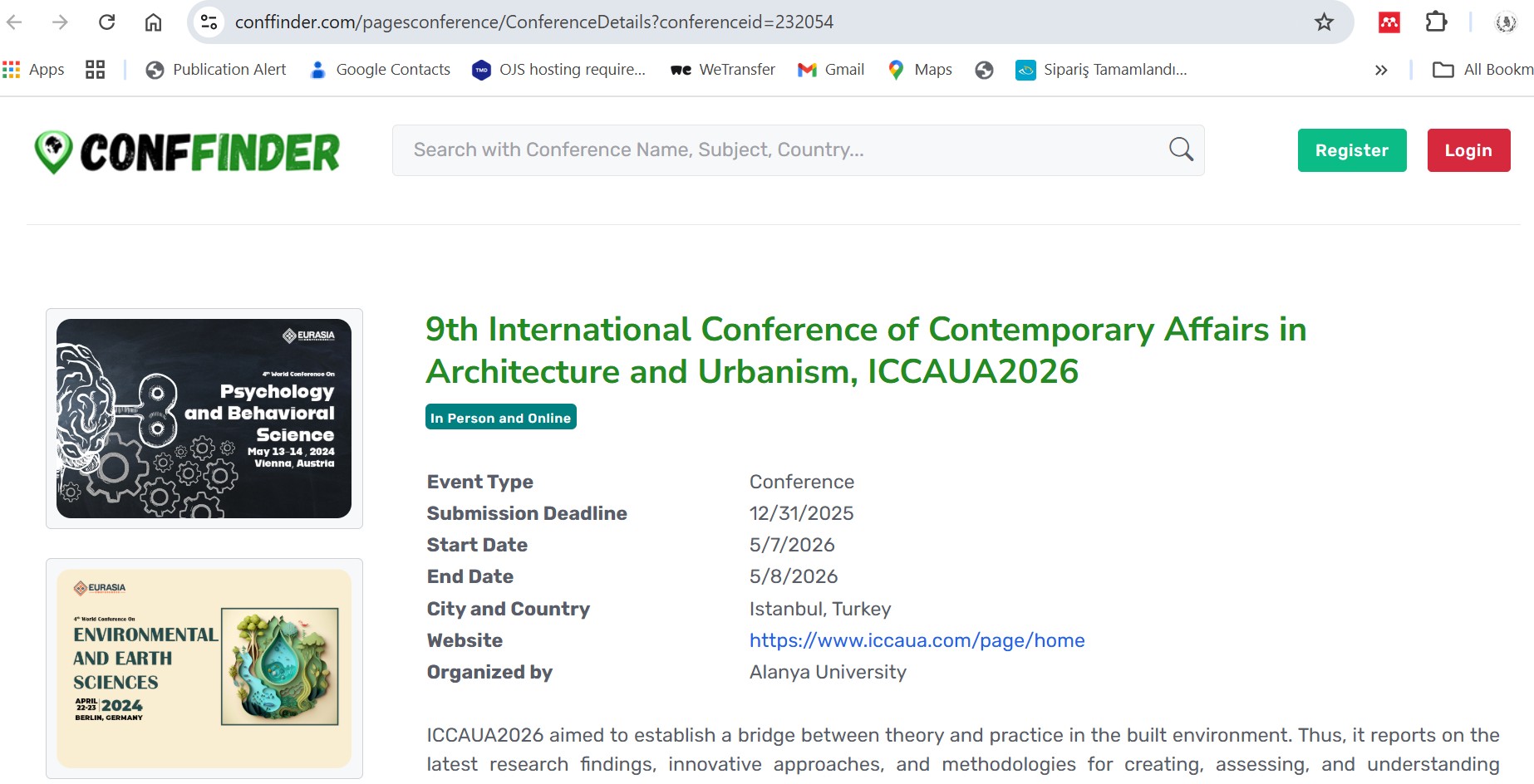Open the Psychology and Behavioral Science banner
The height and width of the screenshot is (784, 1534).
[204, 419]
